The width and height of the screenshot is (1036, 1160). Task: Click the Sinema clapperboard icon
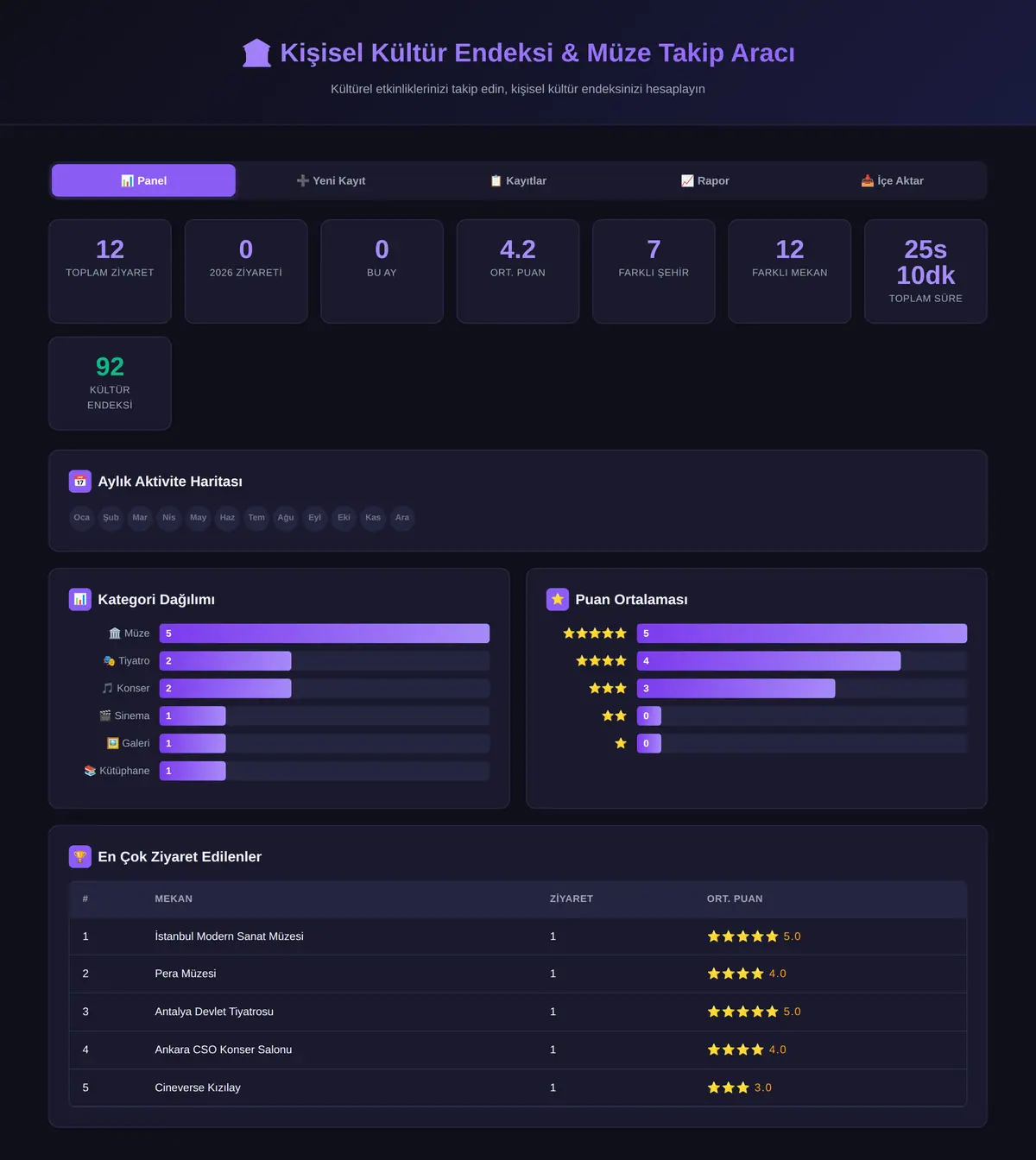click(105, 716)
